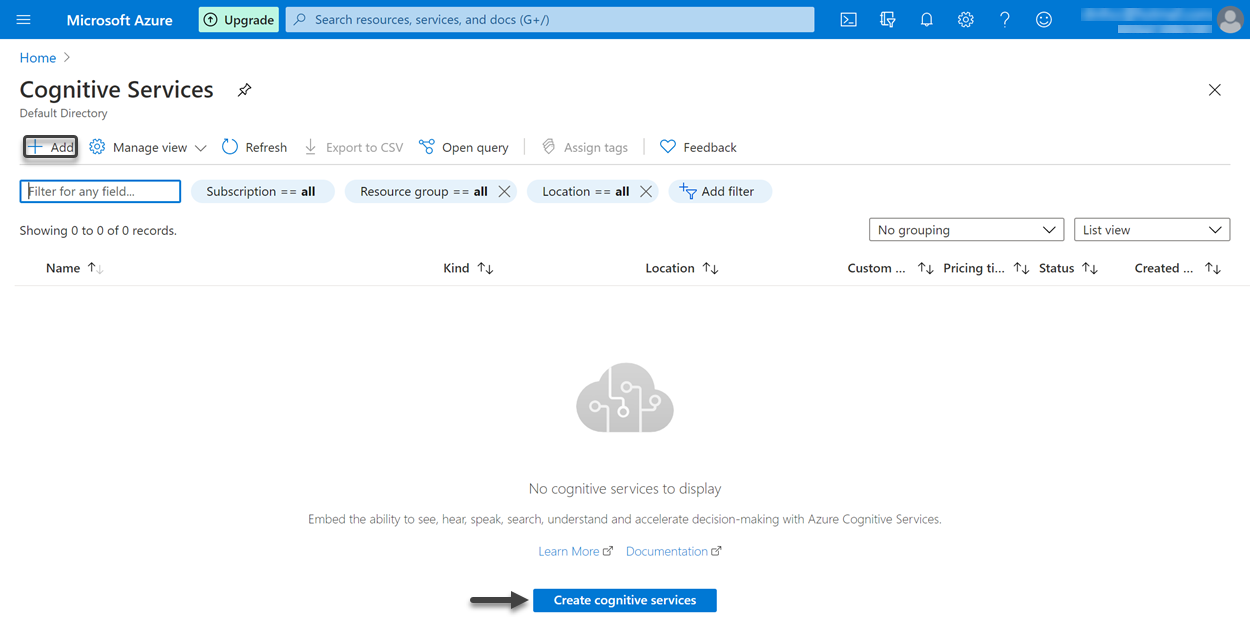Open the Learn More link

tap(575, 551)
